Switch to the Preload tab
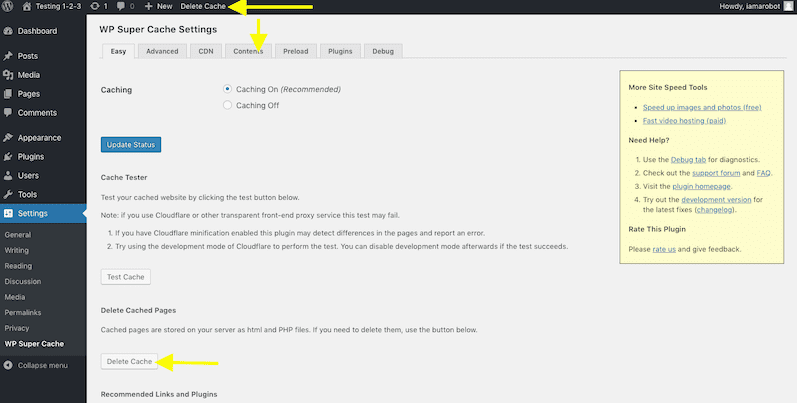This screenshot has width=797, height=403. tap(296, 51)
